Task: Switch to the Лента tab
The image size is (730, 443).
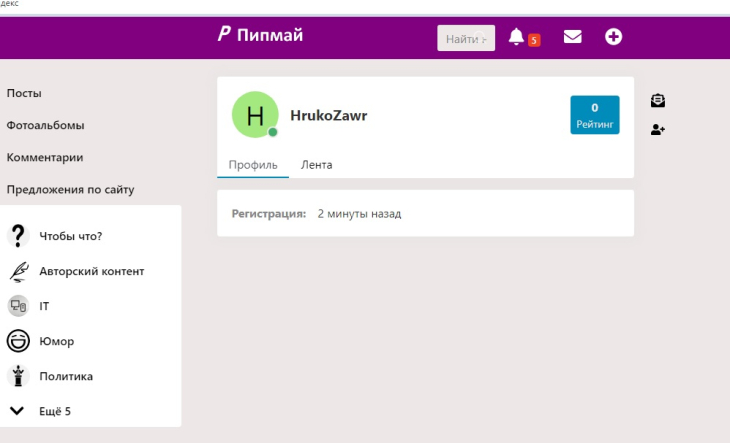Action: 317,165
